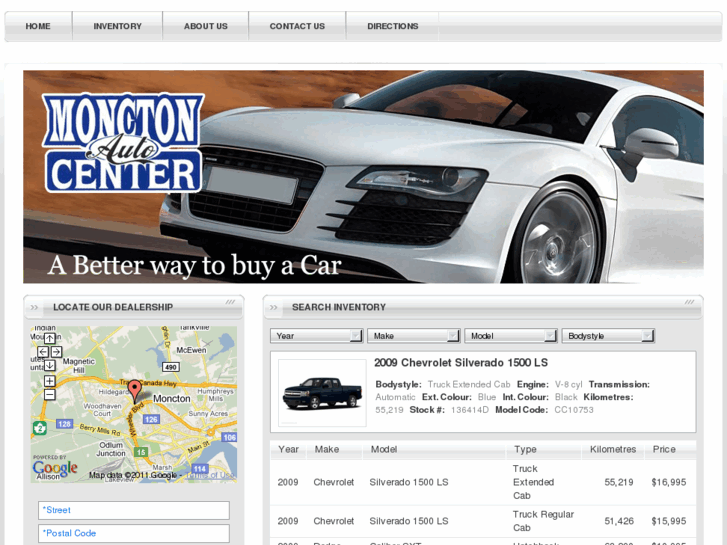Click in the Street input field
Image resolution: width=727 pixels, height=545 pixels.
(134, 510)
